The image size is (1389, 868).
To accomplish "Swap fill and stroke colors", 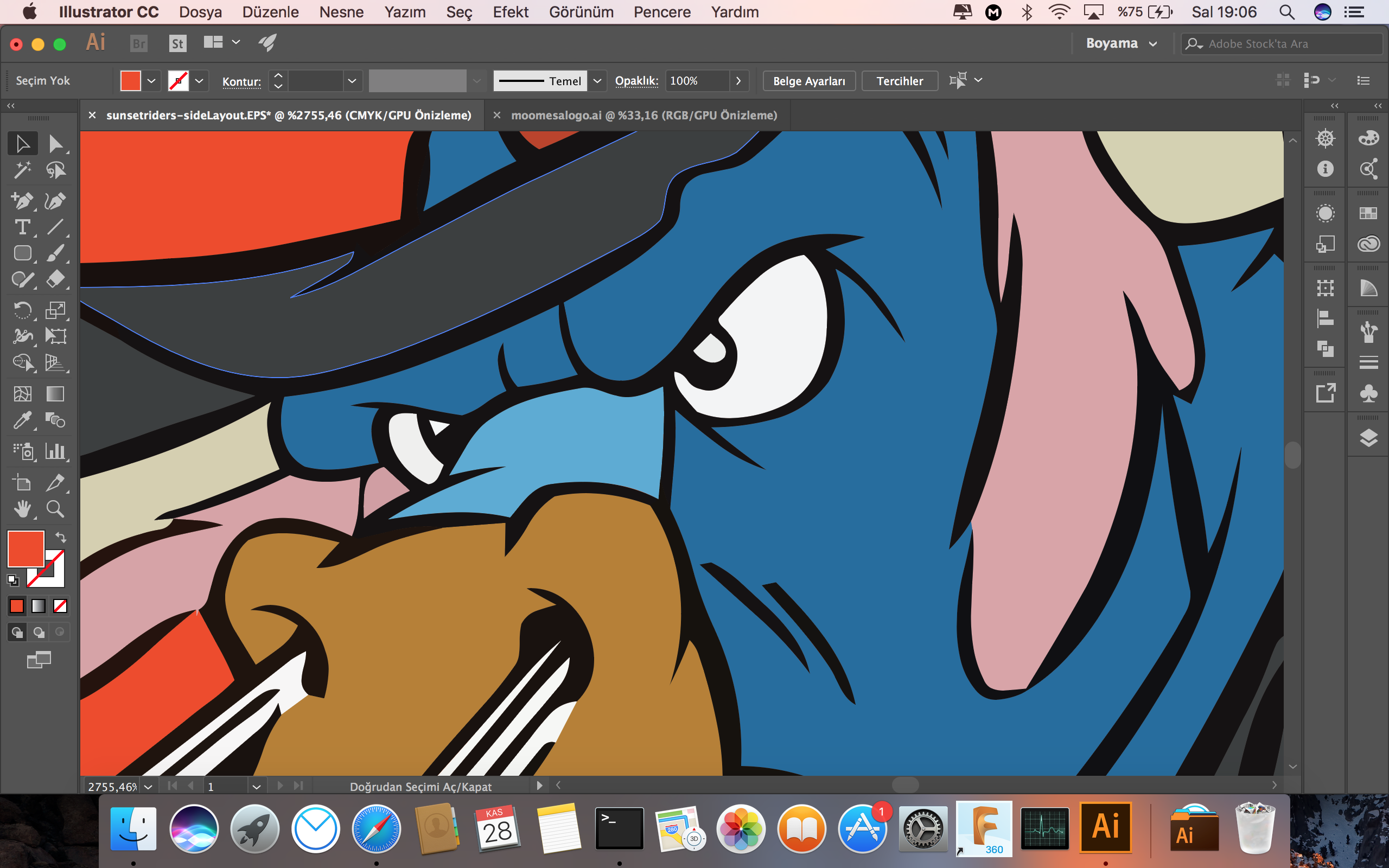I will point(61,537).
